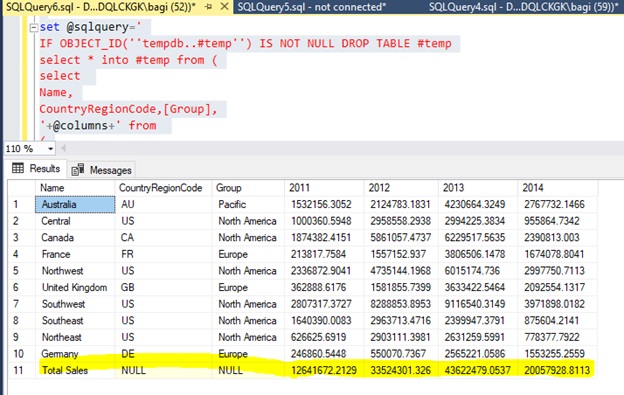Click the Northeast name cell
Screen dimensions: 624x395
pyautogui.click(x=75, y=337)
